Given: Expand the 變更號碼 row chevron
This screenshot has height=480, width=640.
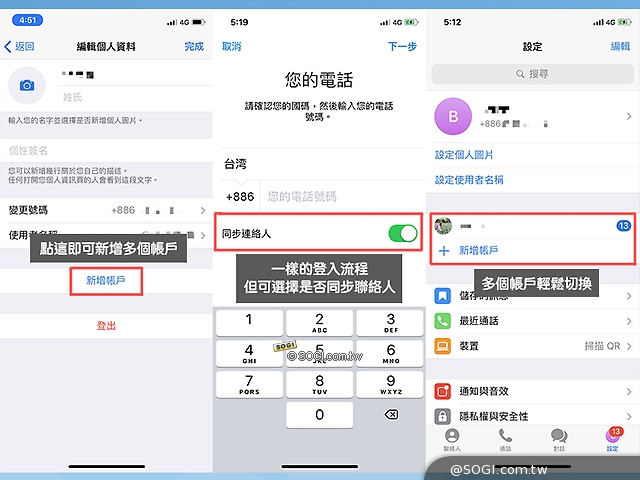Looking at the screenshot, I should coord(203,210).
